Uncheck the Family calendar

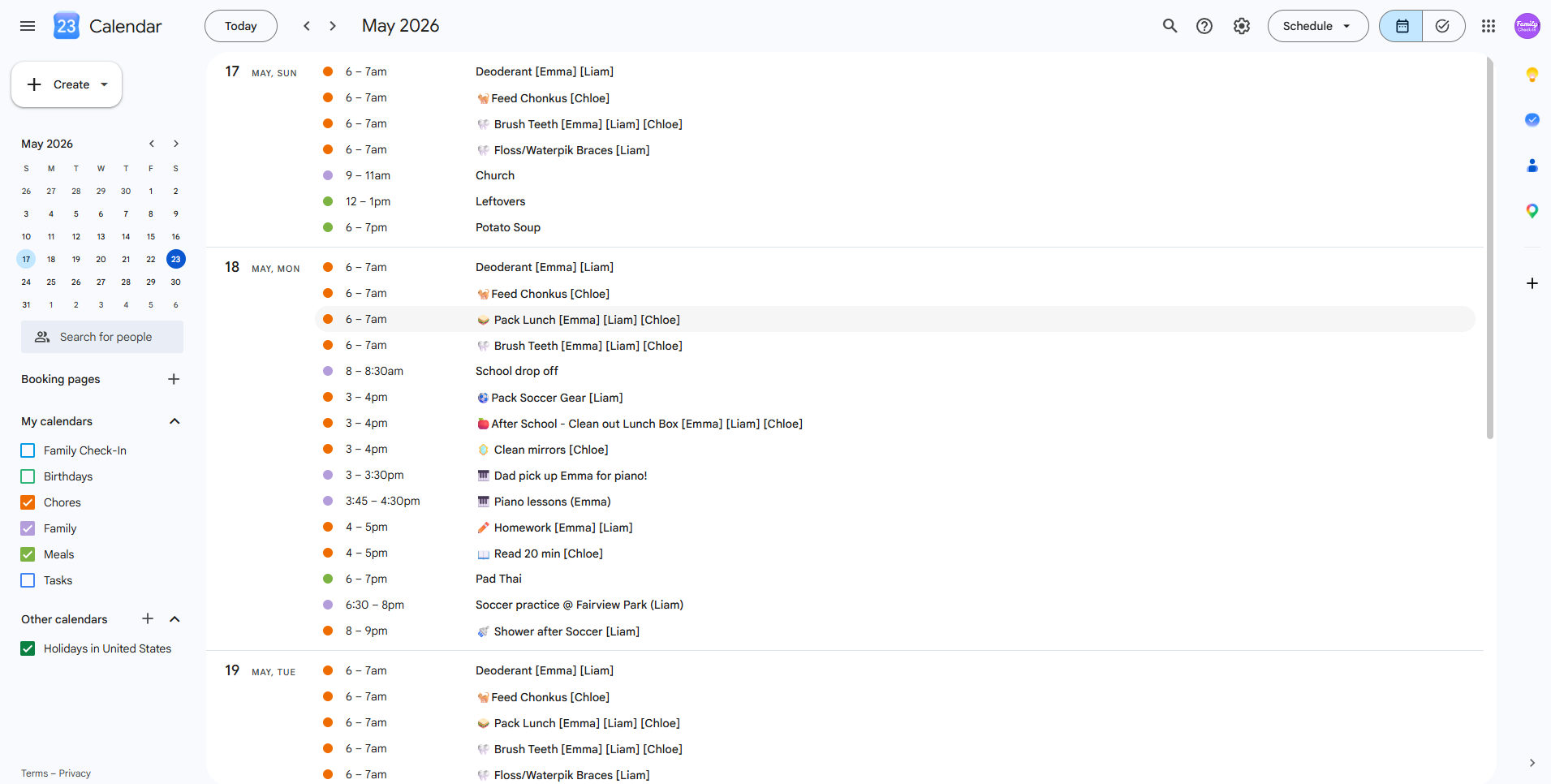[28, 528]
